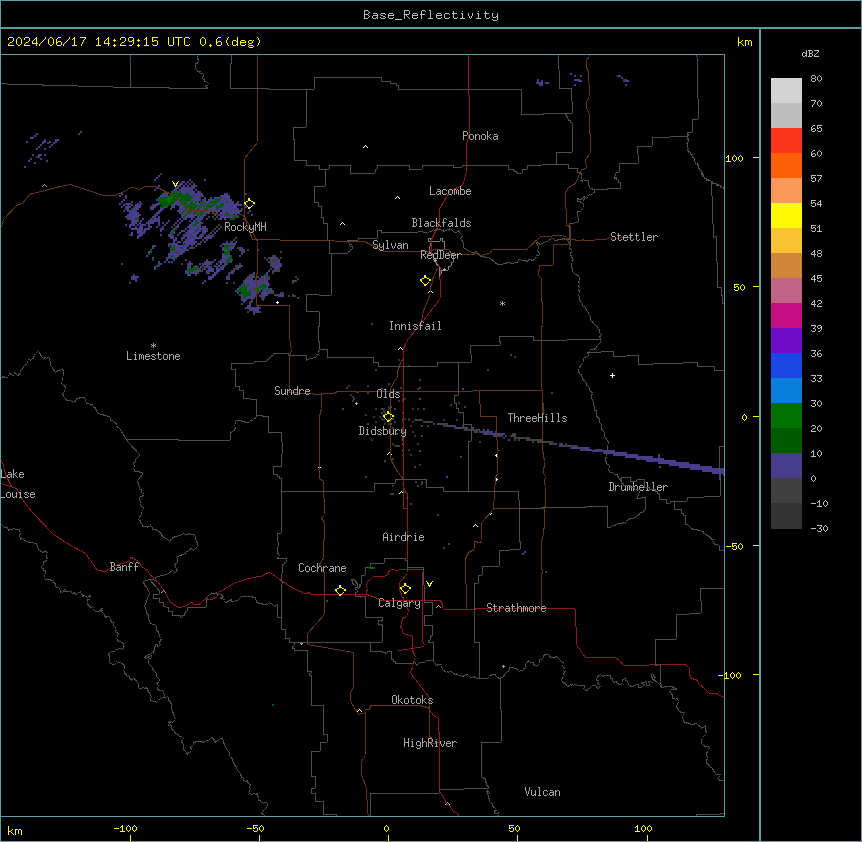862x842 pixels.
Task: Click the Strathmore label
Action: point(516,608)
